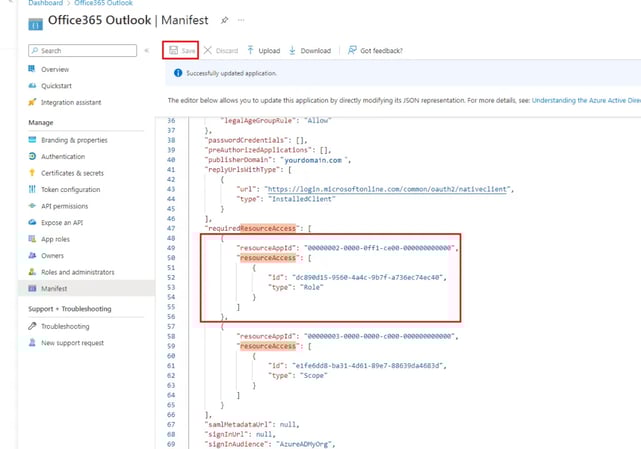Click the Upload arrow icon

point(251,50)
